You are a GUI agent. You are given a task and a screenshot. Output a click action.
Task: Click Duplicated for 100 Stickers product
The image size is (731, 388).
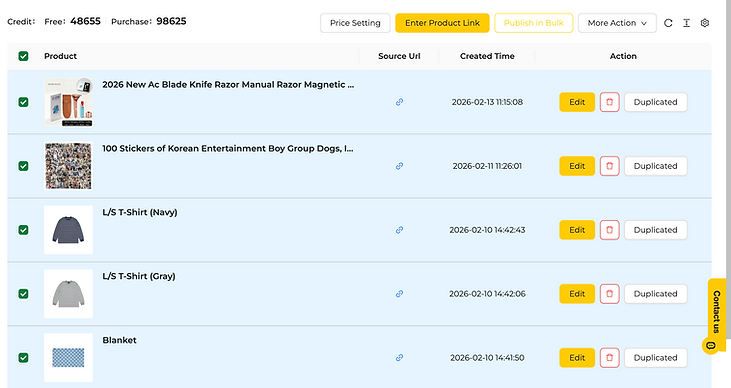click(x=655, y=166)
